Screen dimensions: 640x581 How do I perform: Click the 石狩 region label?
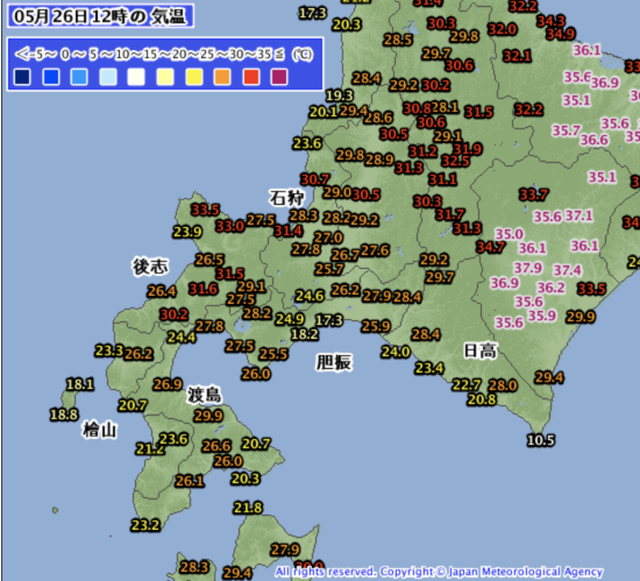click(287, 198)
